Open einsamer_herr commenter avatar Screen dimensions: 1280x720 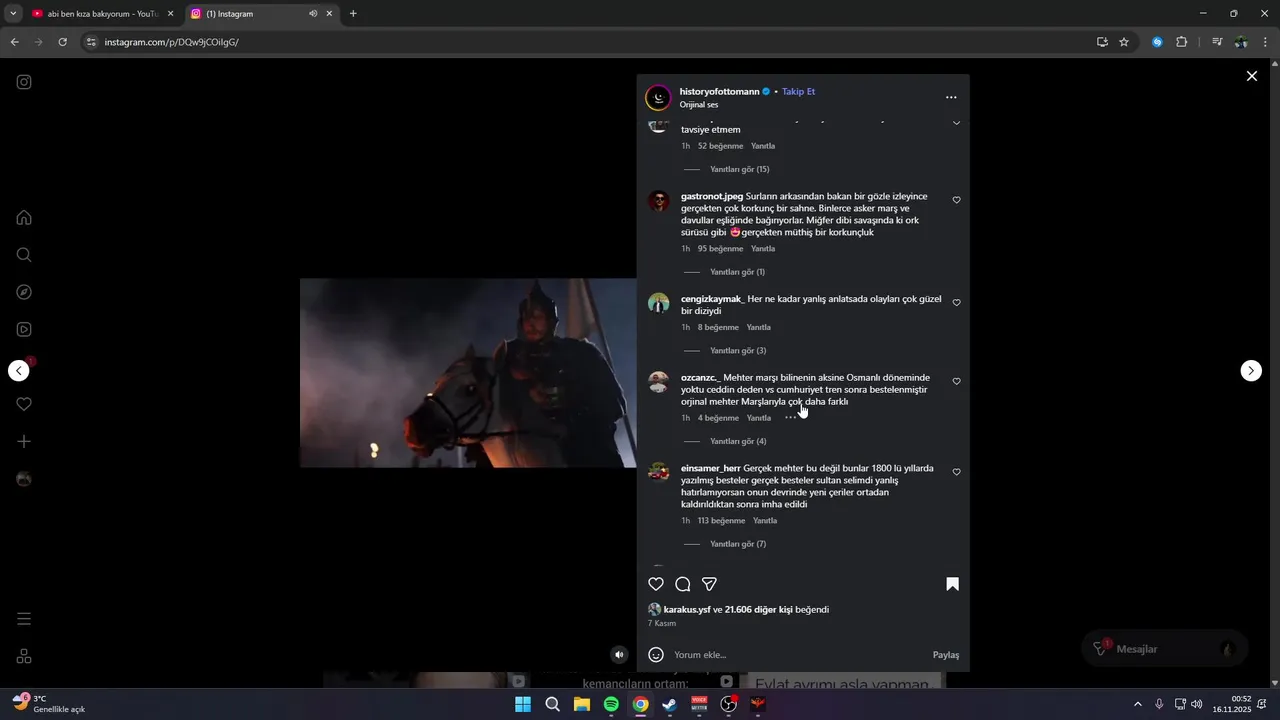[x=659, y=472]
